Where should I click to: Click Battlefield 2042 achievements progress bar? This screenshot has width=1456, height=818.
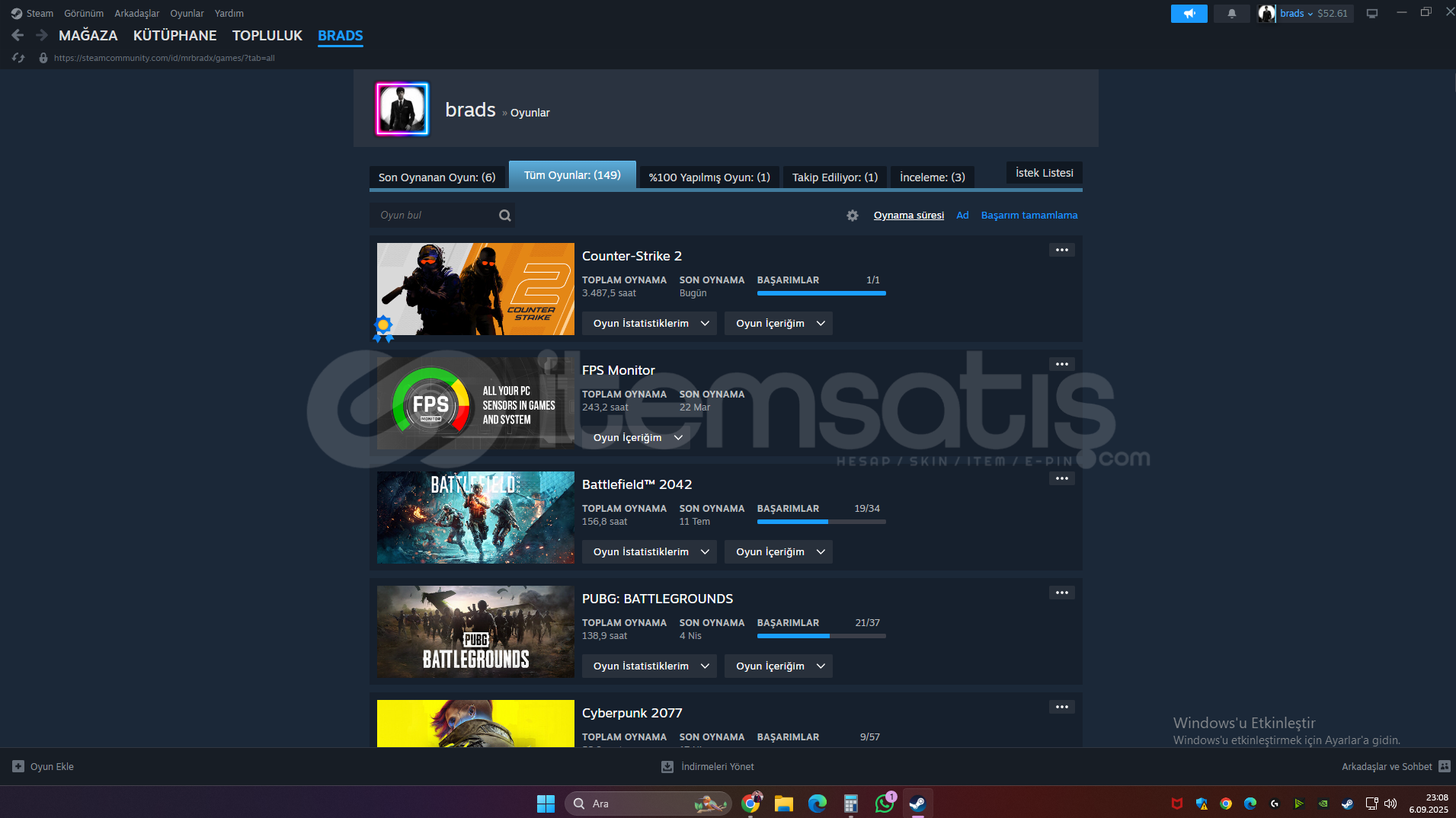point(821,522)
